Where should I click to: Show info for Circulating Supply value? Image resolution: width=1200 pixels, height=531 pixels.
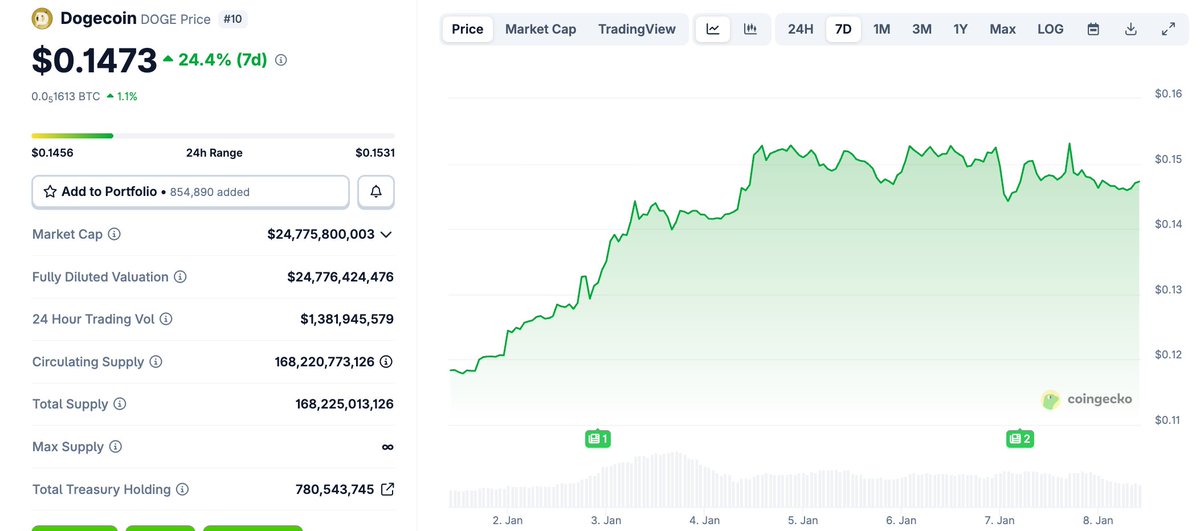(386, 362)
